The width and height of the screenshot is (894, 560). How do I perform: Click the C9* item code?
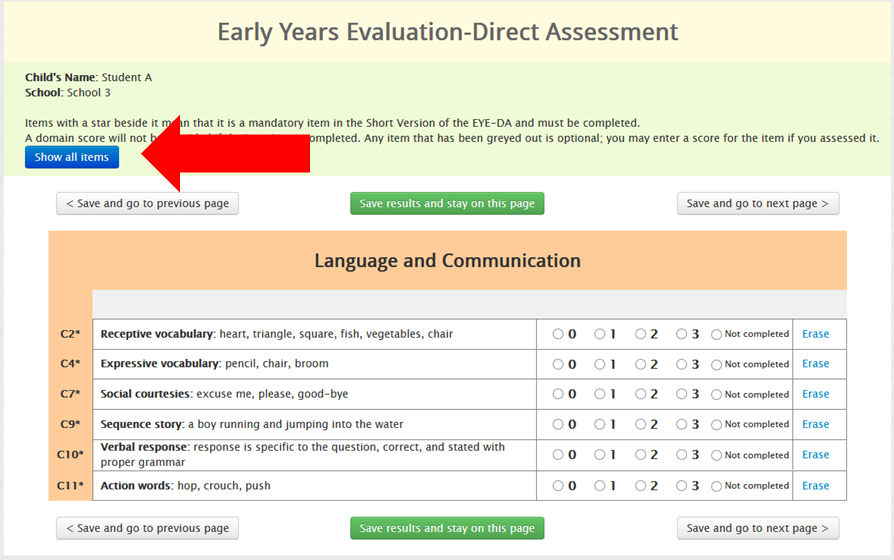tap(70, 424)
